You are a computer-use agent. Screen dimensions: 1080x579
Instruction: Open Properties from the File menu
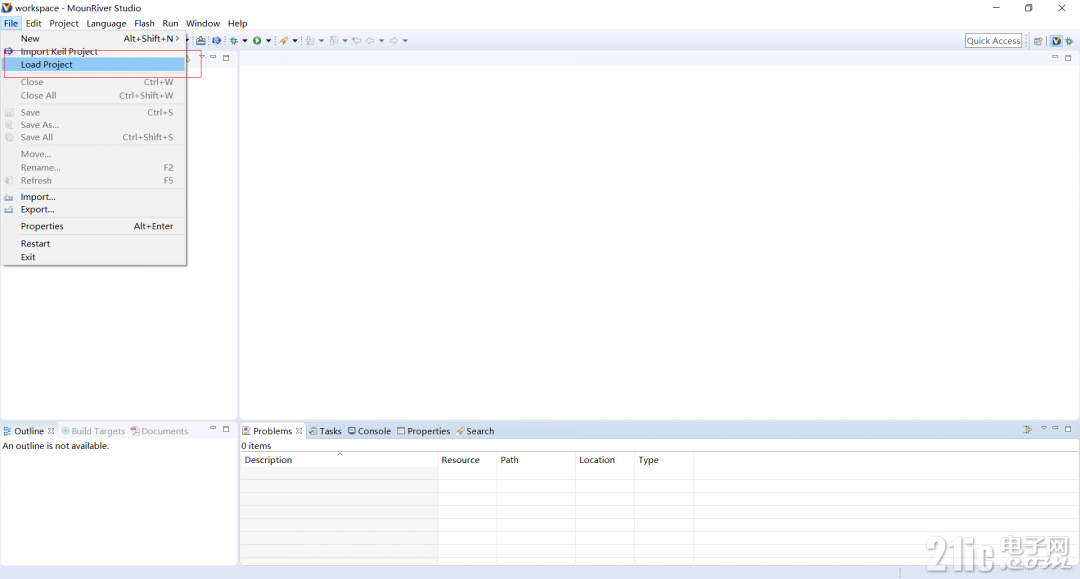coord(94,226)
